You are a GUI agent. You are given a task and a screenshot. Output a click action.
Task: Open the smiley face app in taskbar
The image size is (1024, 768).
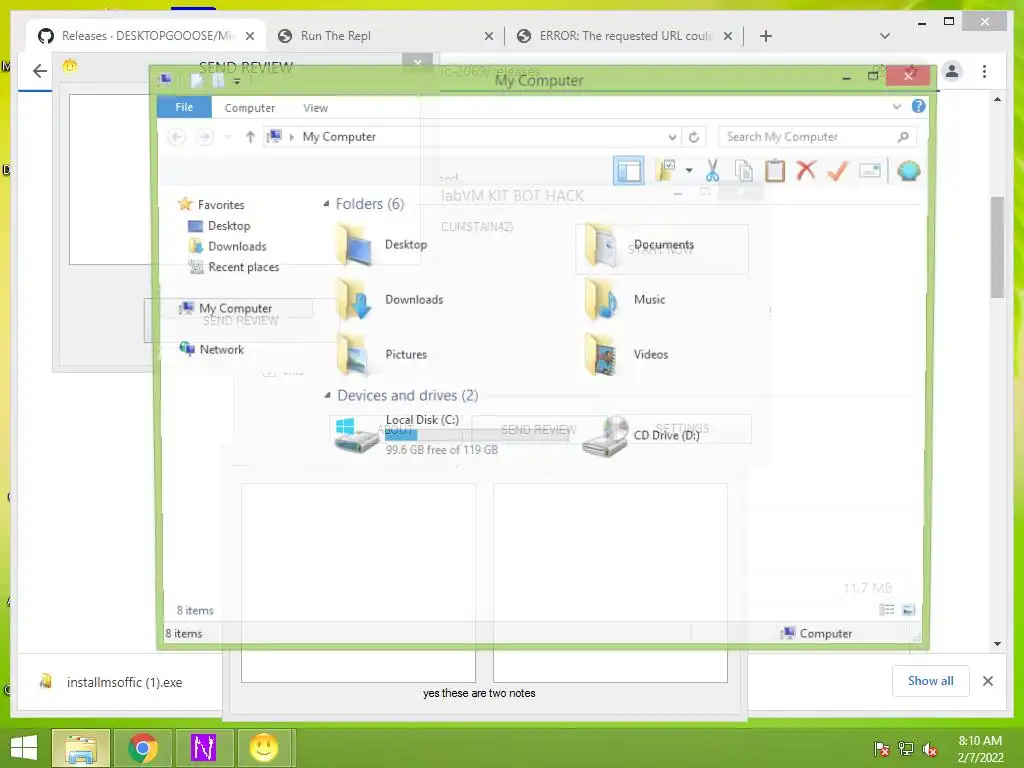[x=264, y=748]
